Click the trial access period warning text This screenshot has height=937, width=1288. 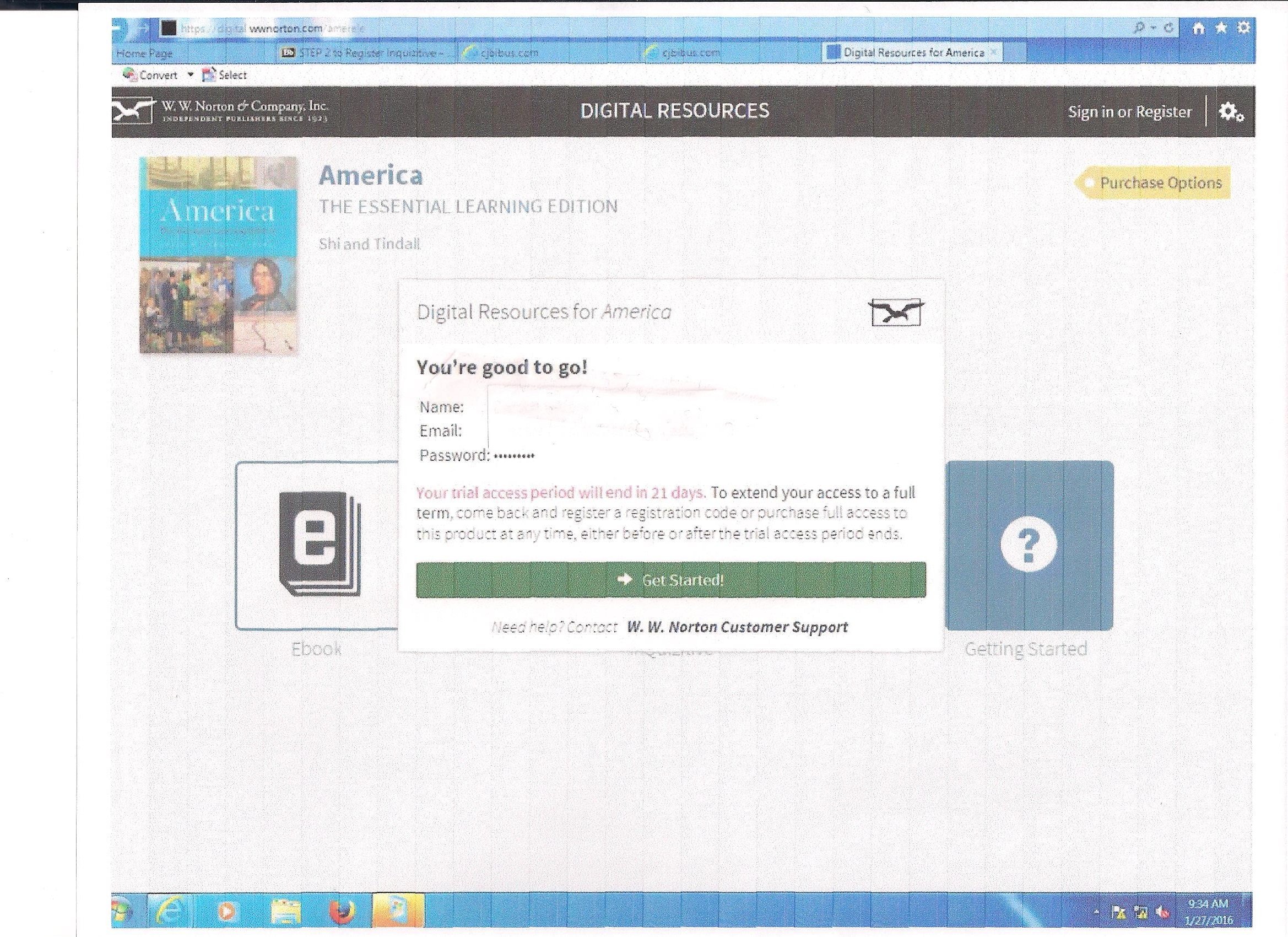click(561, 493)
